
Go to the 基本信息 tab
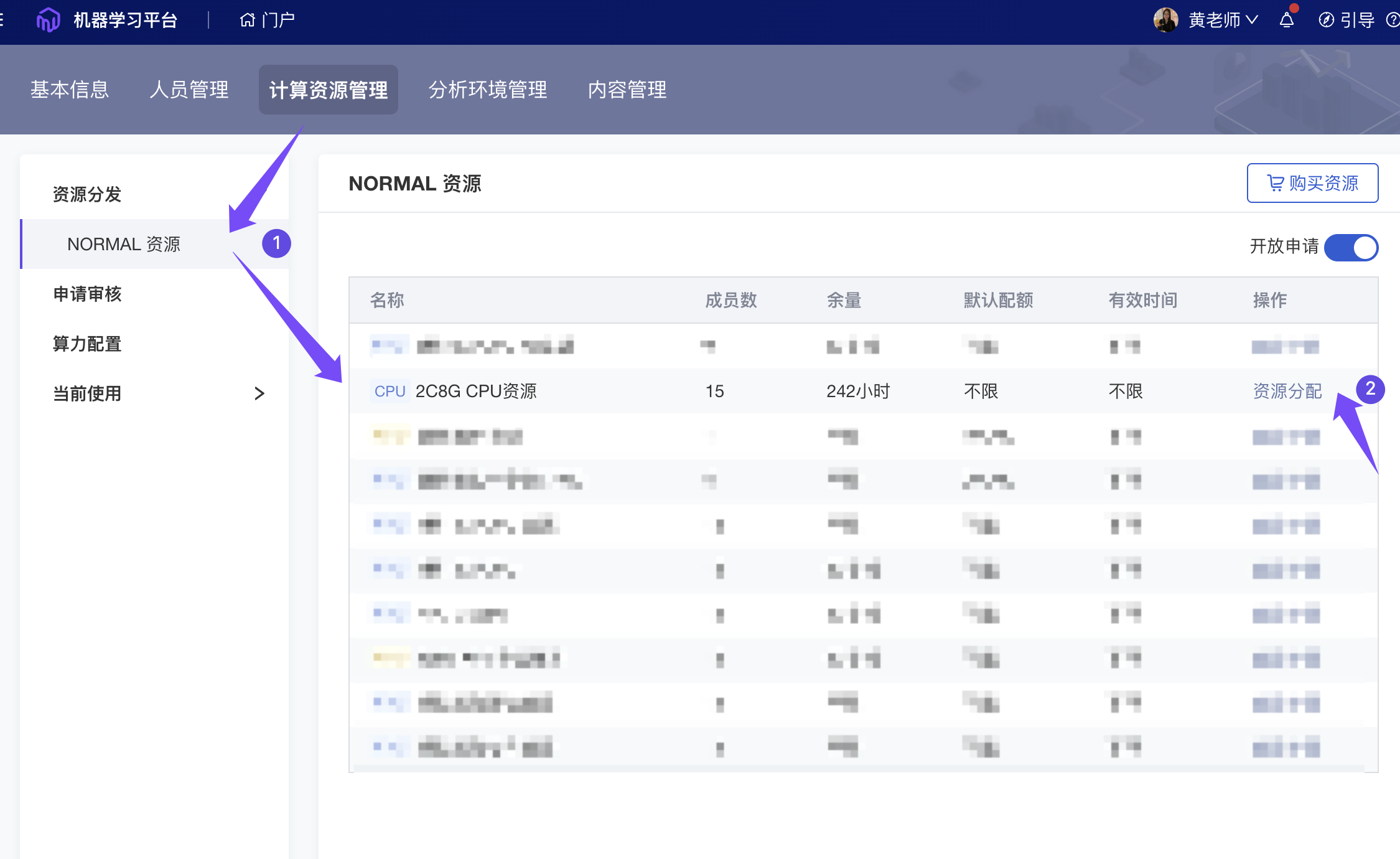(x=70, y=90)
